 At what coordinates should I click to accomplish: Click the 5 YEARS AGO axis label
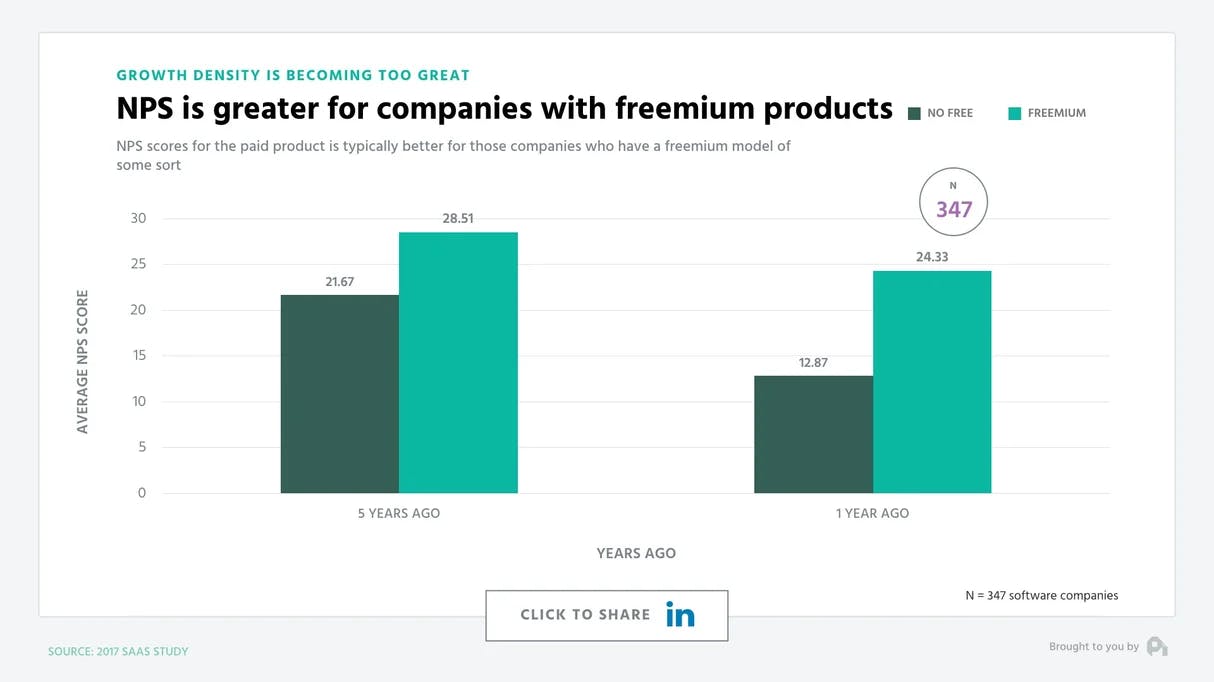399,513
